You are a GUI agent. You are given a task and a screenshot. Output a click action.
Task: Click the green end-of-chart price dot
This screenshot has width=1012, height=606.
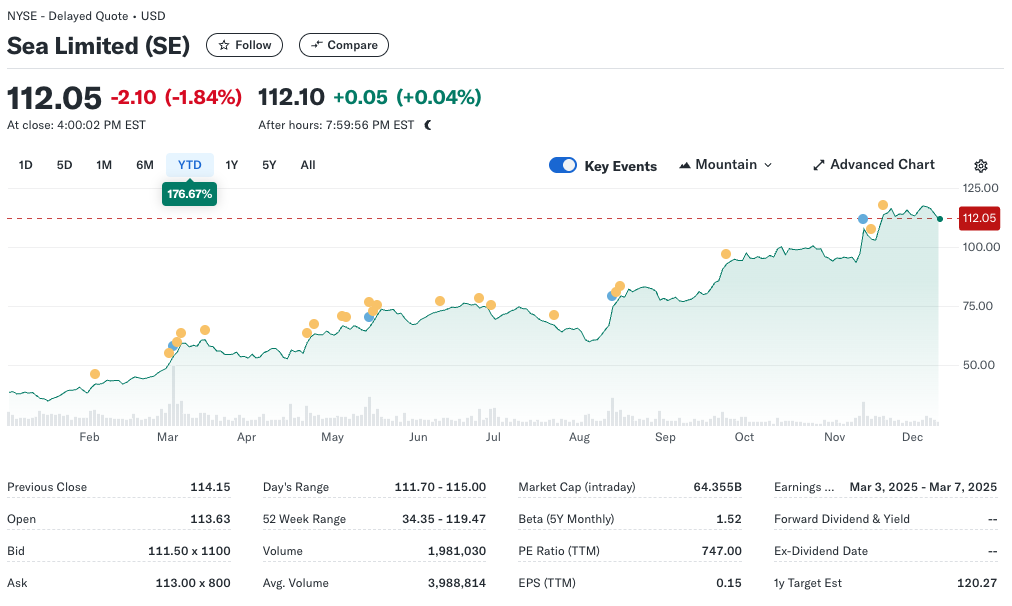click(x=940, y=219)
